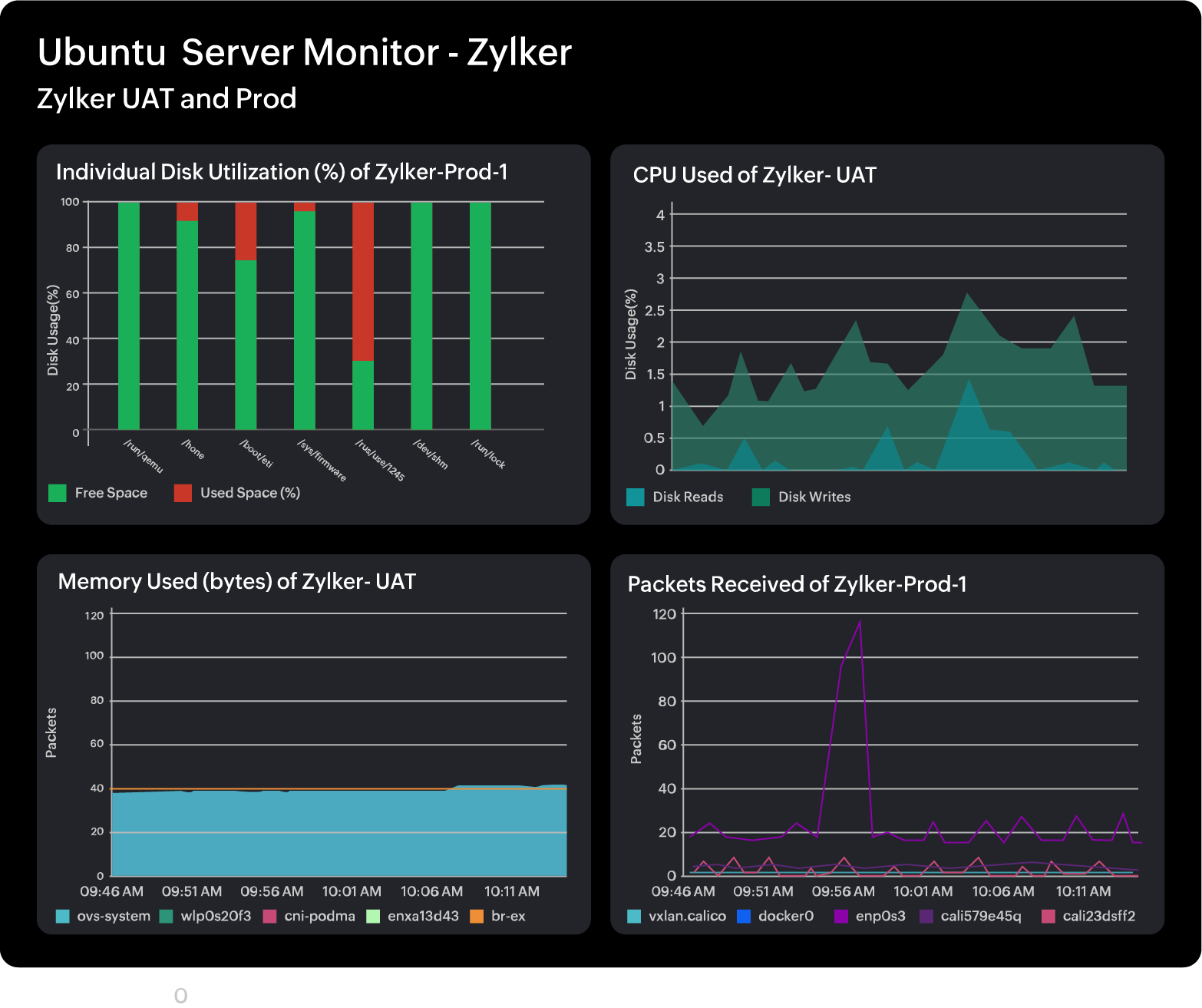Click the Disk Reads legend swatch

pos(636,497)
